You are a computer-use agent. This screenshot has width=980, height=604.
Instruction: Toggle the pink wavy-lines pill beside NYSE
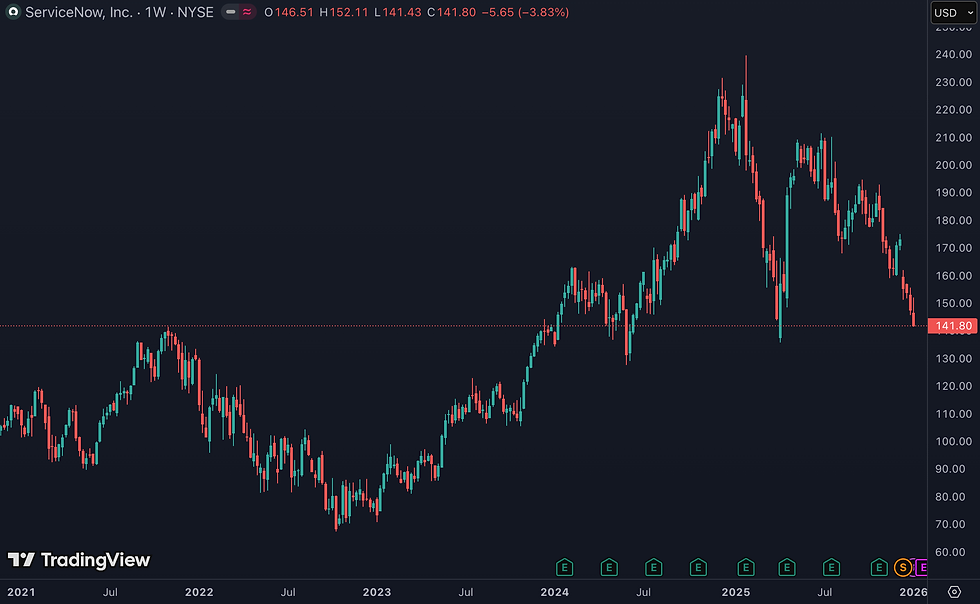point(248,12)
